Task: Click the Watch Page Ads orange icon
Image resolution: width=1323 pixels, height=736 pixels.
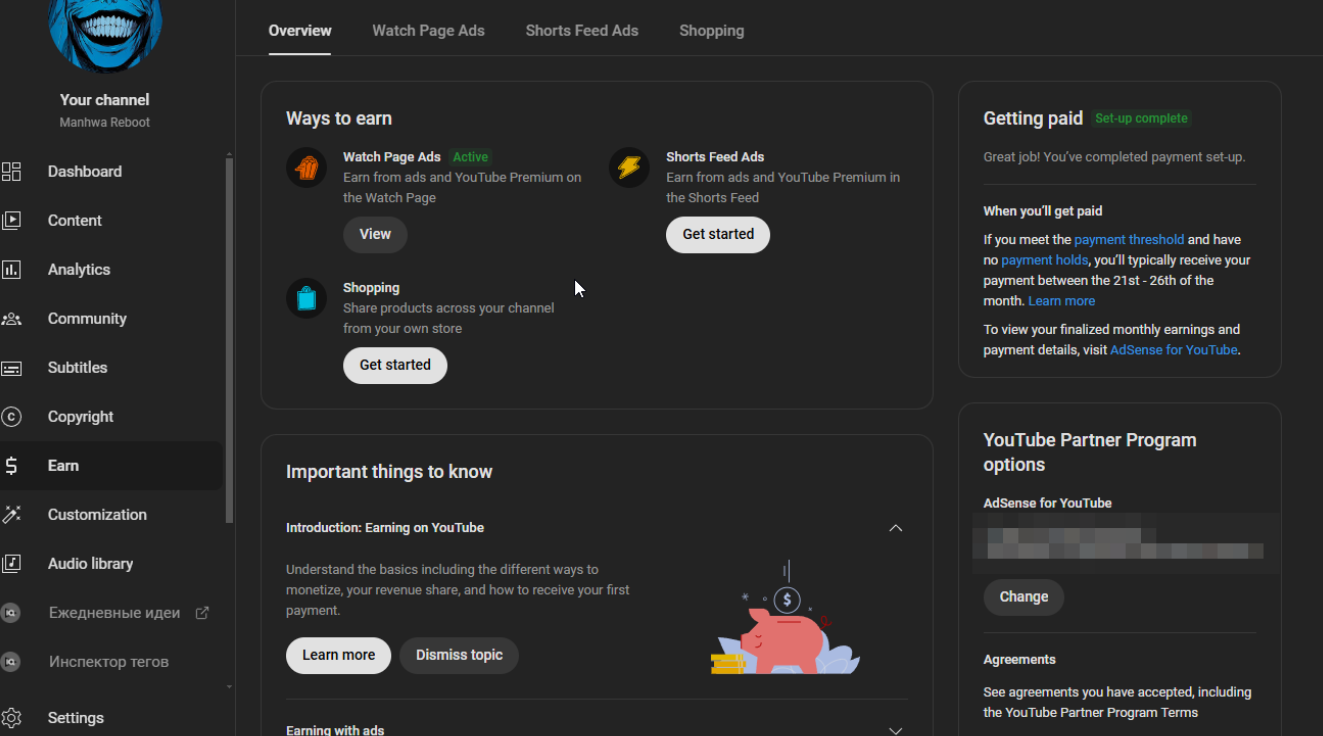Action: point(306,167)
